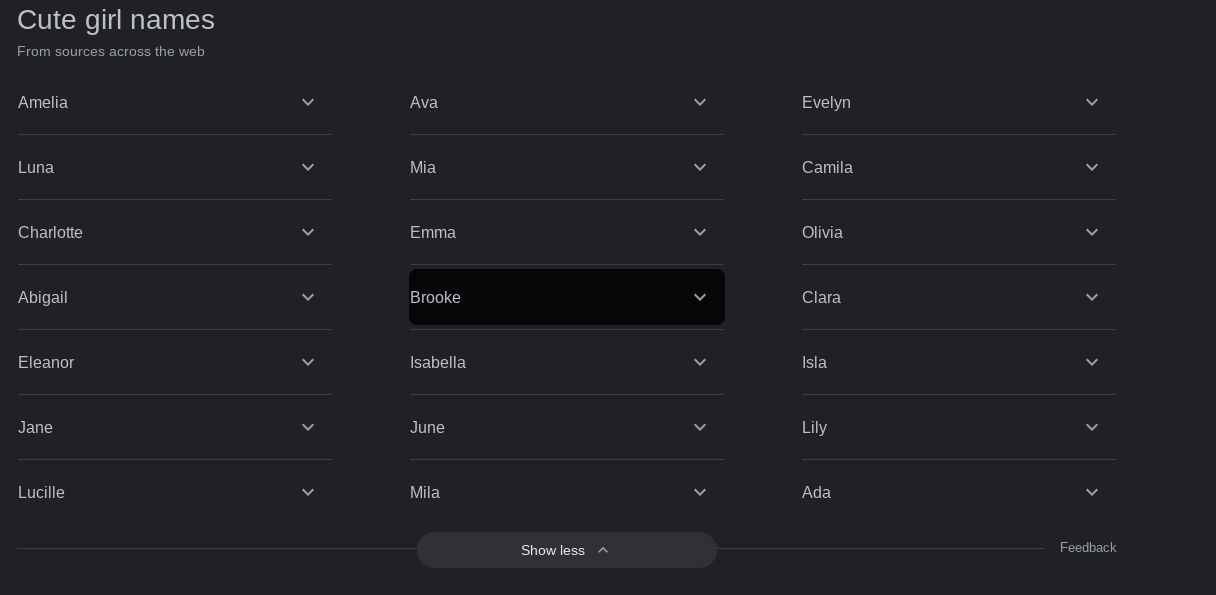Click the Feedback link

(1088, 548)
